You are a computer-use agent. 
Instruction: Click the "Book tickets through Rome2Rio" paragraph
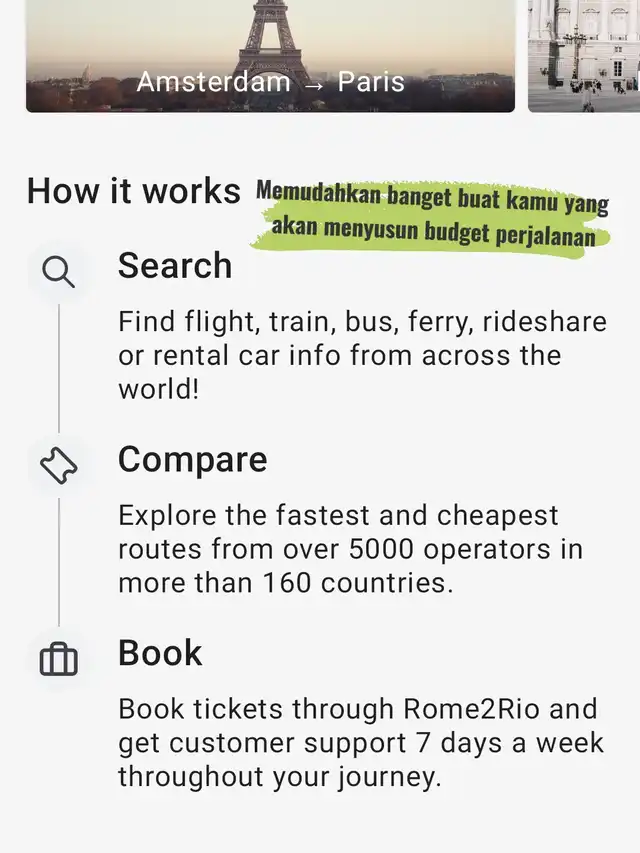(357, 743)
